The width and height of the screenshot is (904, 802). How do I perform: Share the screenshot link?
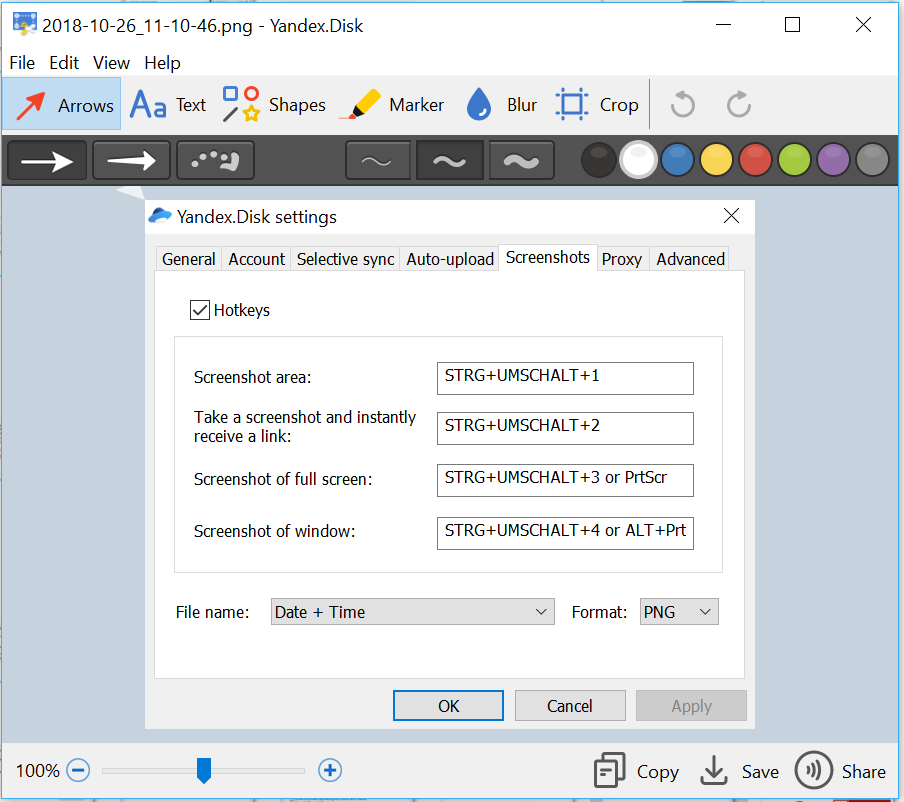(840, 771)
